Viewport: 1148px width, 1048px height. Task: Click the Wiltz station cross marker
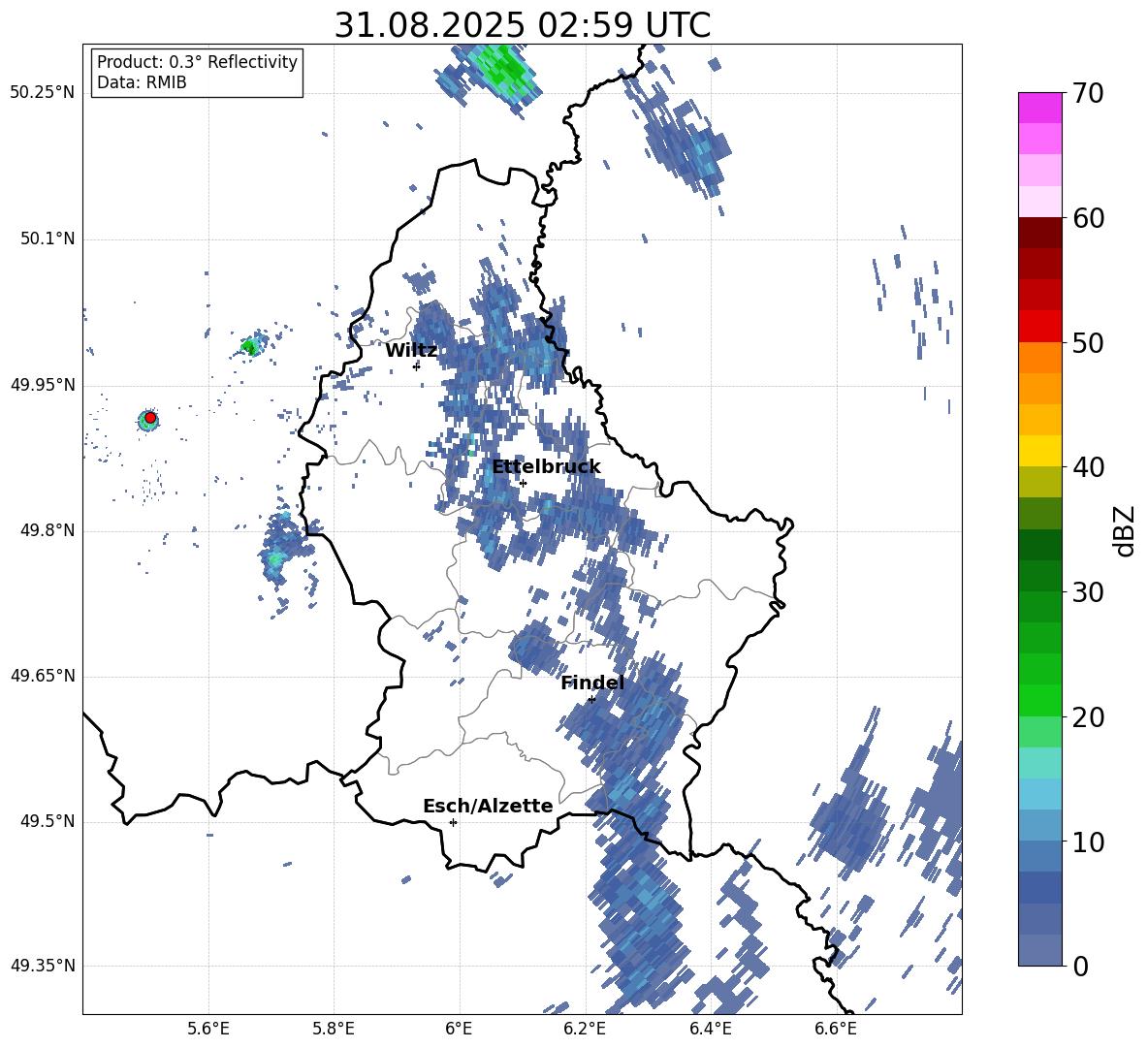[x=417, y=366]
